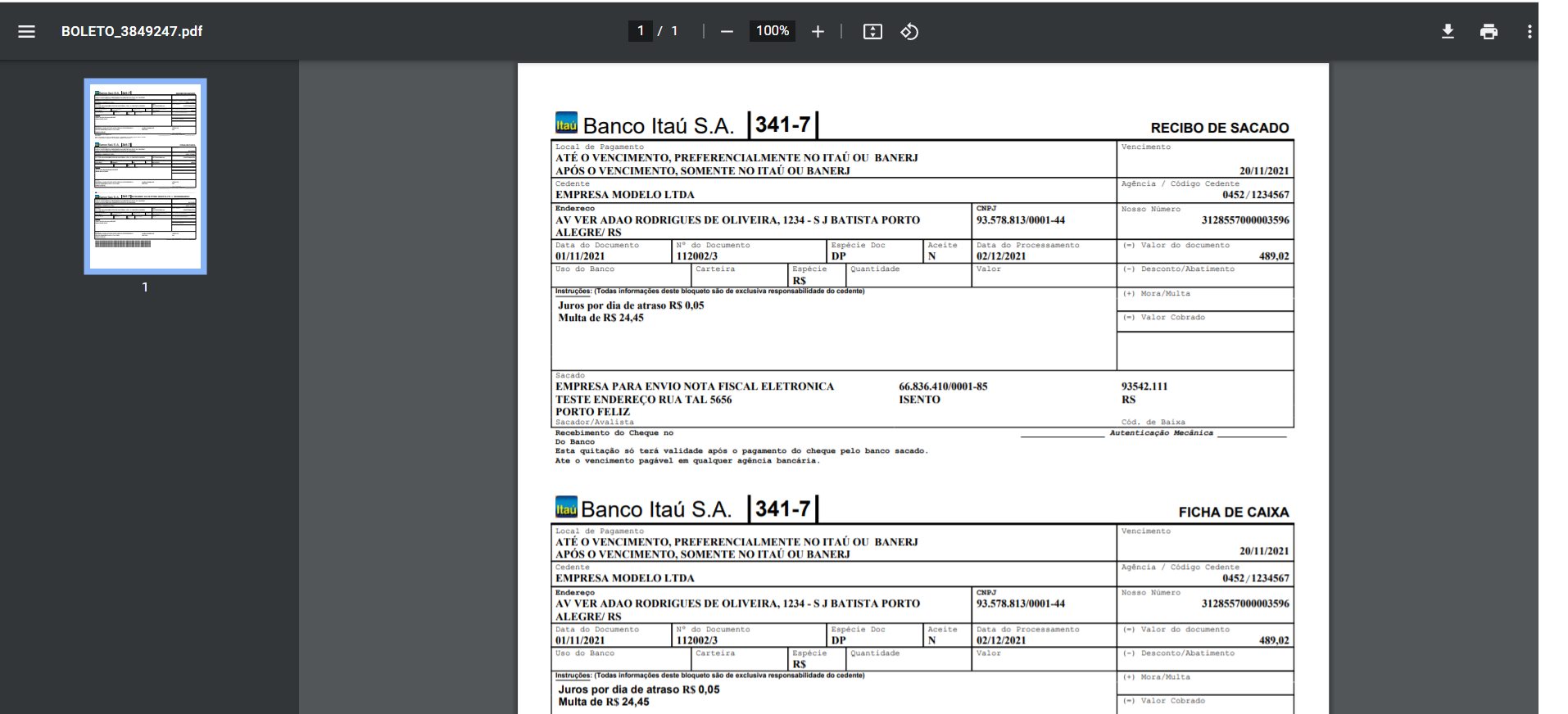1568x714 pixels.
Task: Click processing date 02/12/2021 in Ficha de Caixa
Action: point(1001,640)
